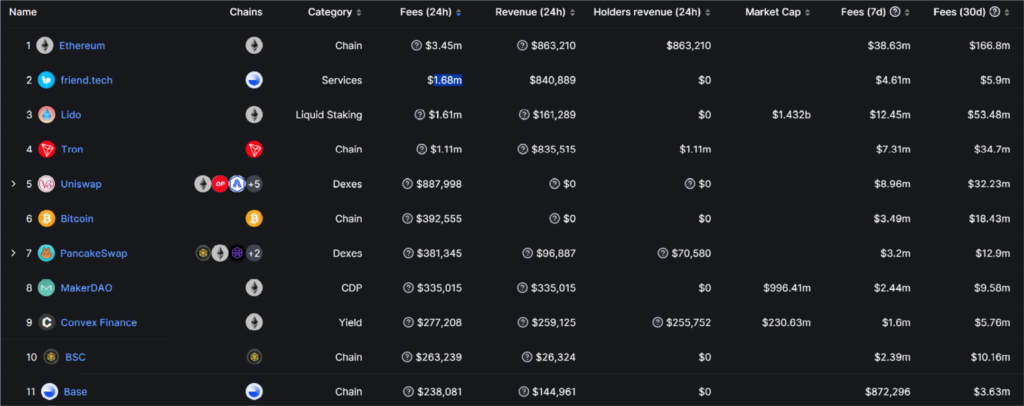Image resolution: width=1024 pixels, height=406 pixels.
Task: Click the Convex Finance logo icon
Action: 46,322
